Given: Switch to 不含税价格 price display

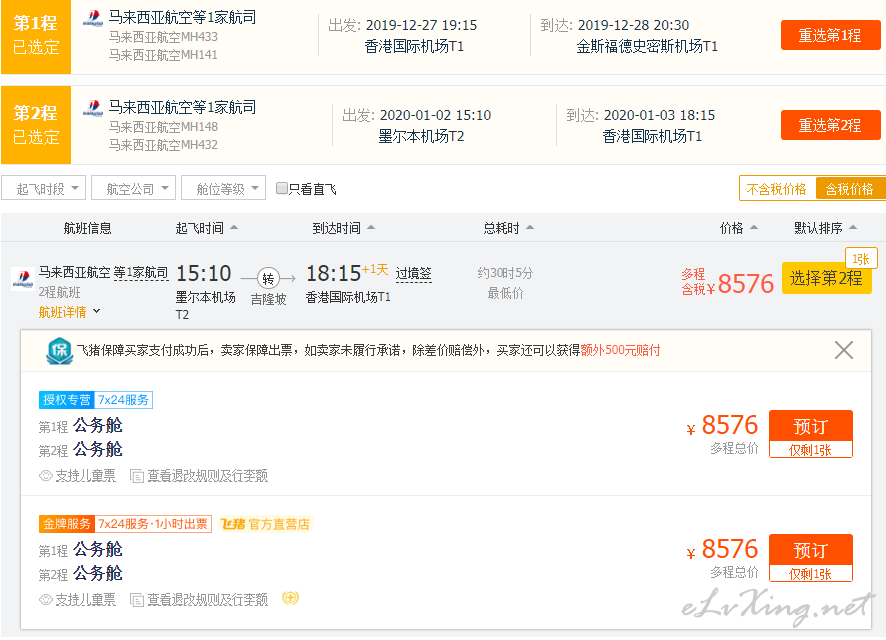Looking at the screenshot, I should [x=776, y=189].
